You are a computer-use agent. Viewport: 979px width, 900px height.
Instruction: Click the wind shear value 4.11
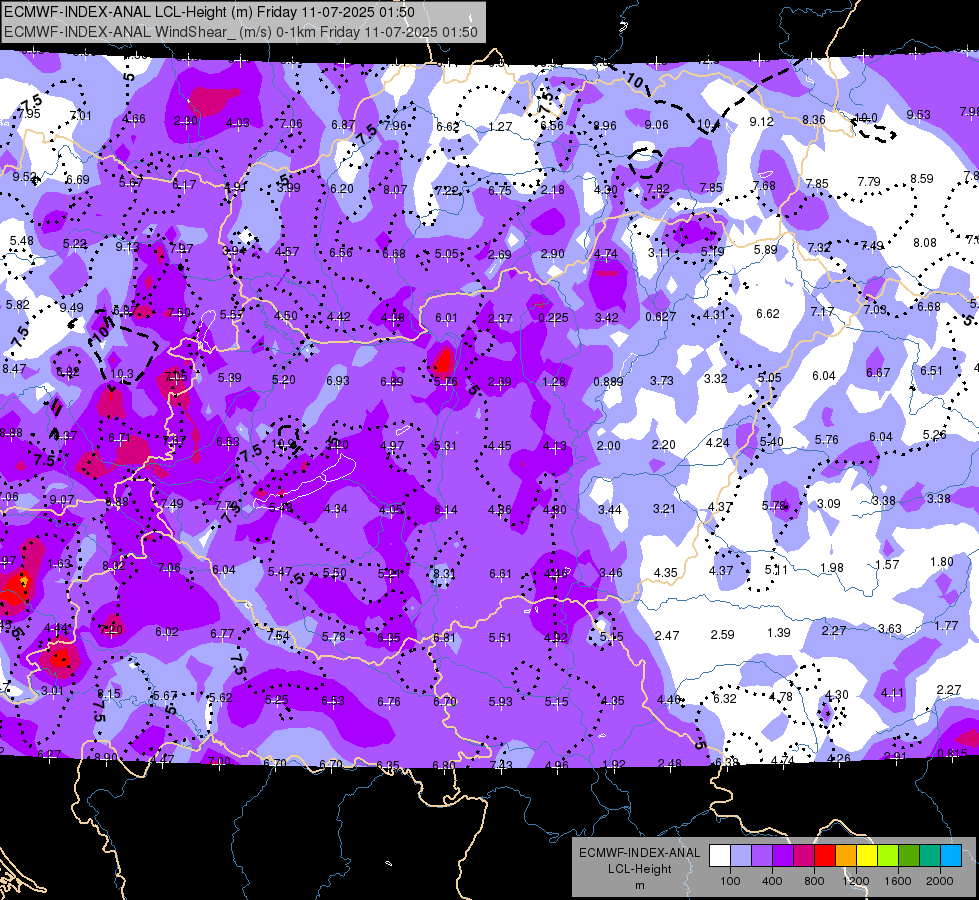tap(892, 692)
